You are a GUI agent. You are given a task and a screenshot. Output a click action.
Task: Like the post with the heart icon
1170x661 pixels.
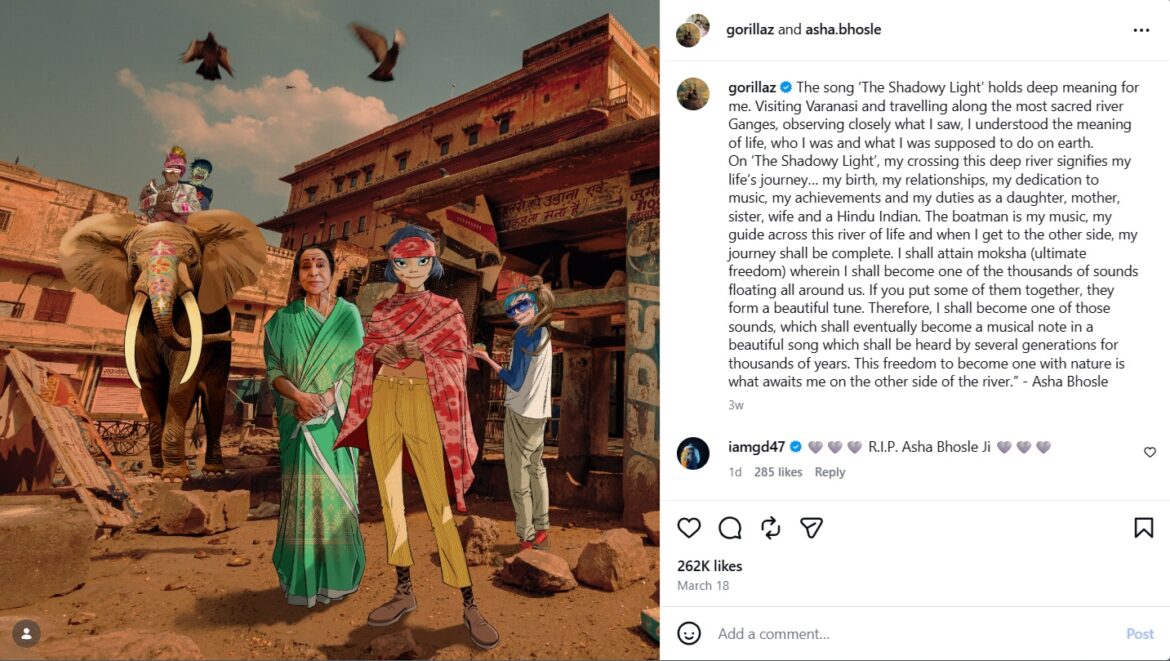(689, 528)
